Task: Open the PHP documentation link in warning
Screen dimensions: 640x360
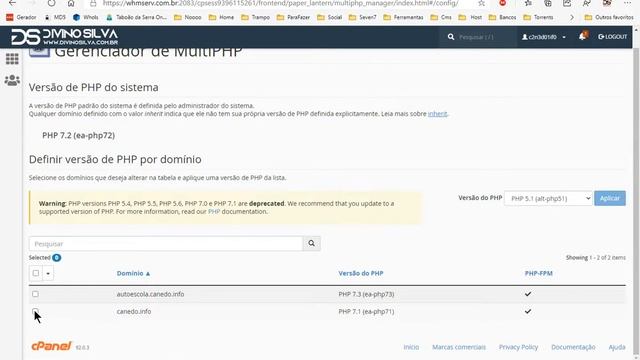Action: [214, 211]
